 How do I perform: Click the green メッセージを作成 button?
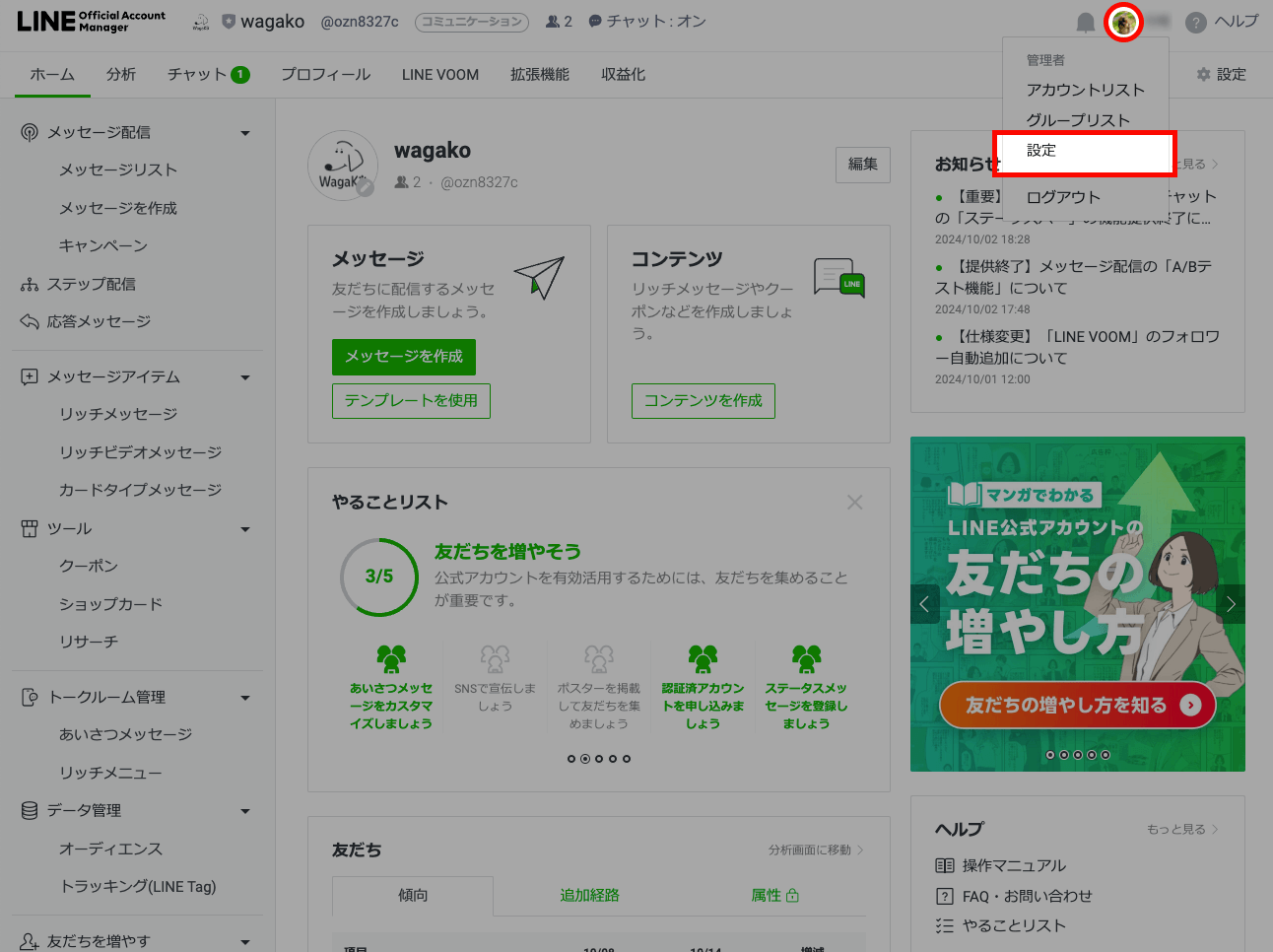tap(404, 356)
